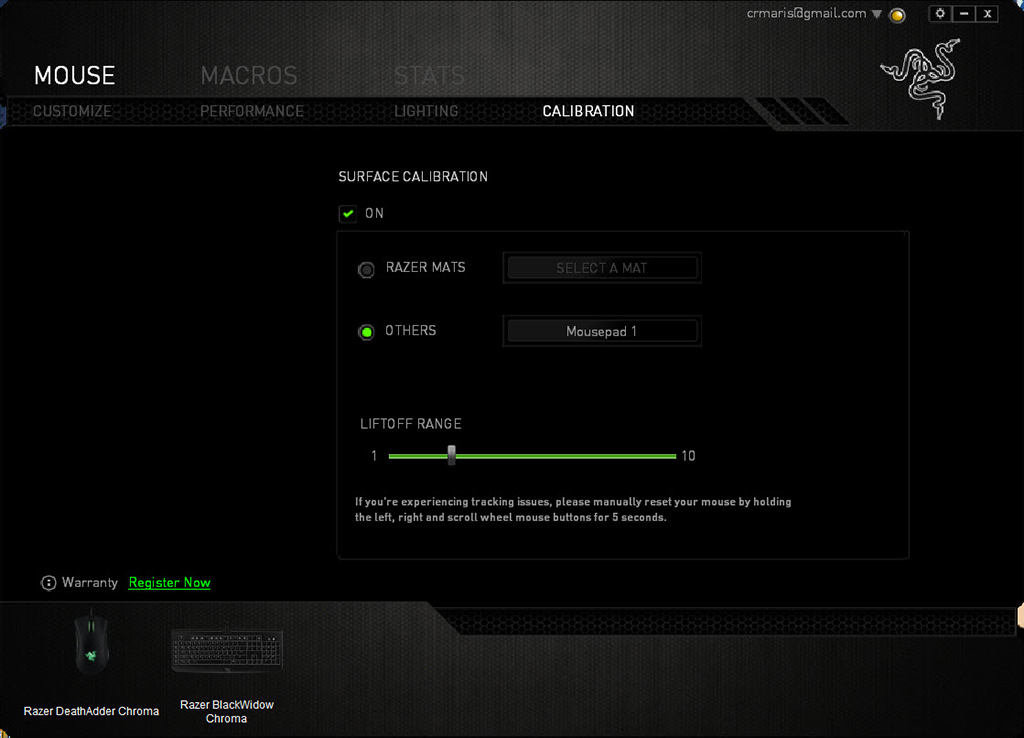Viewport: 1024px width, 738px height.
Task: Click the crmaris@gmail.com account name
Action: (x=806, y=14)
